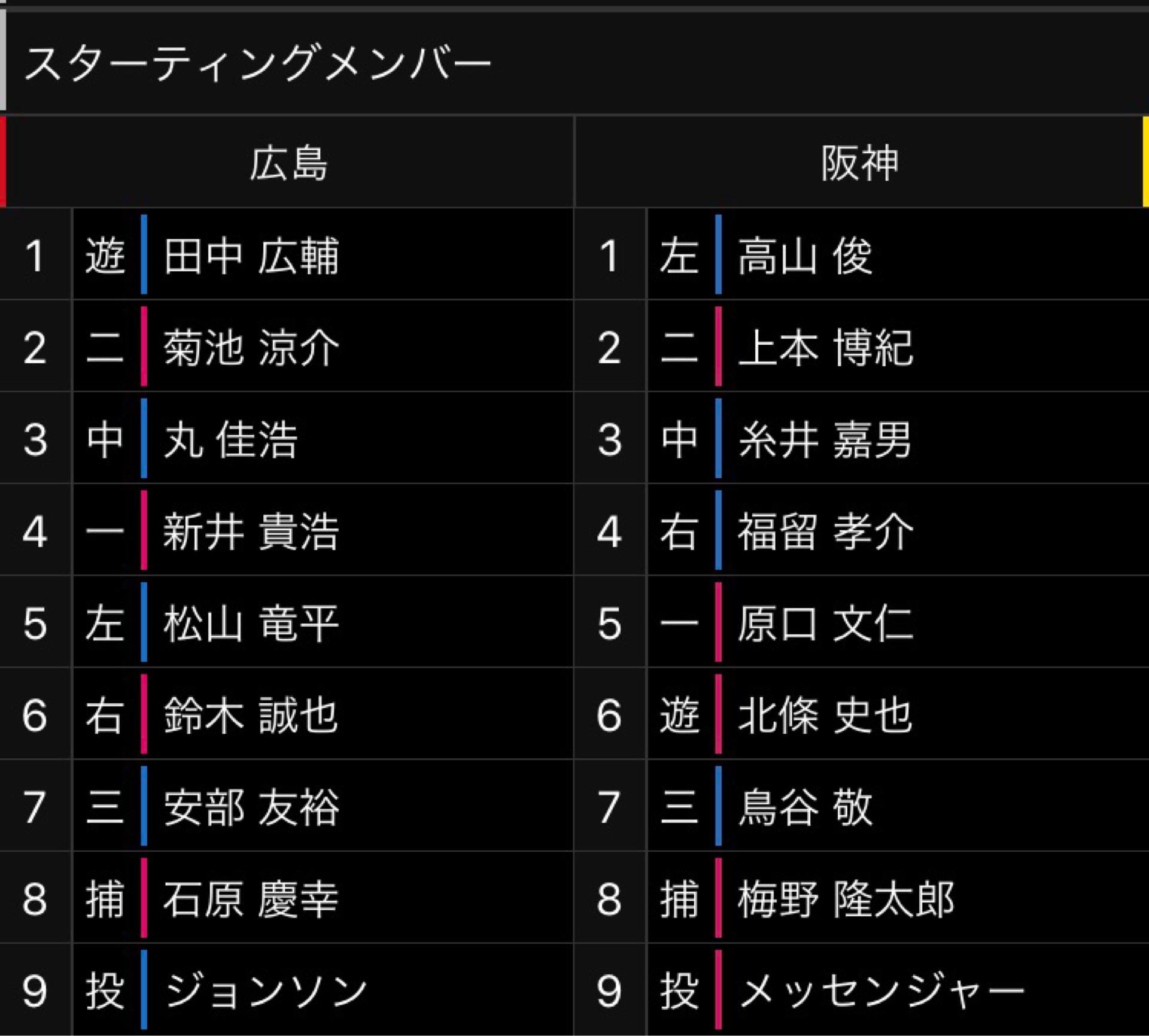The image size is (1149, 1036).
Task: Select the 広島 team column header
Action: click(288, 163)
